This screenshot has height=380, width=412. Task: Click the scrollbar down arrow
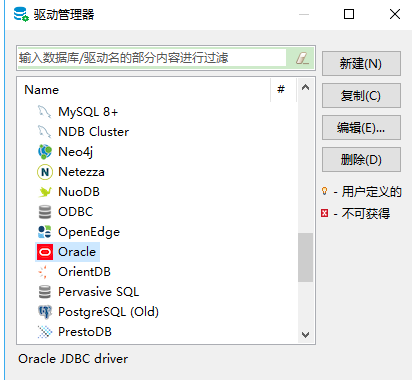click(305, 334)
